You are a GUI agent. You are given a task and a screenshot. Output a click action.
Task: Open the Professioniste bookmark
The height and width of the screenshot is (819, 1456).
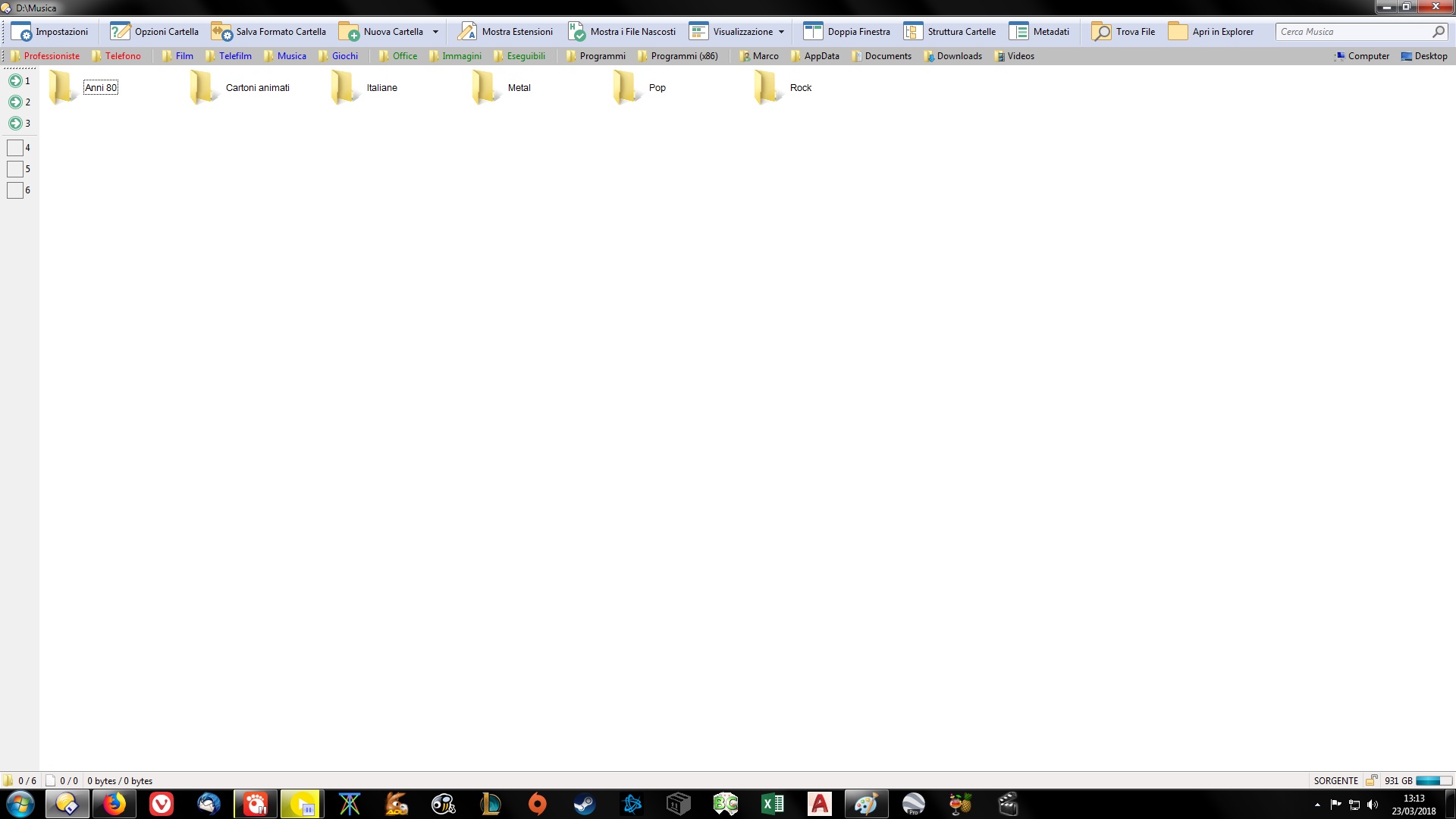point(45,56)
